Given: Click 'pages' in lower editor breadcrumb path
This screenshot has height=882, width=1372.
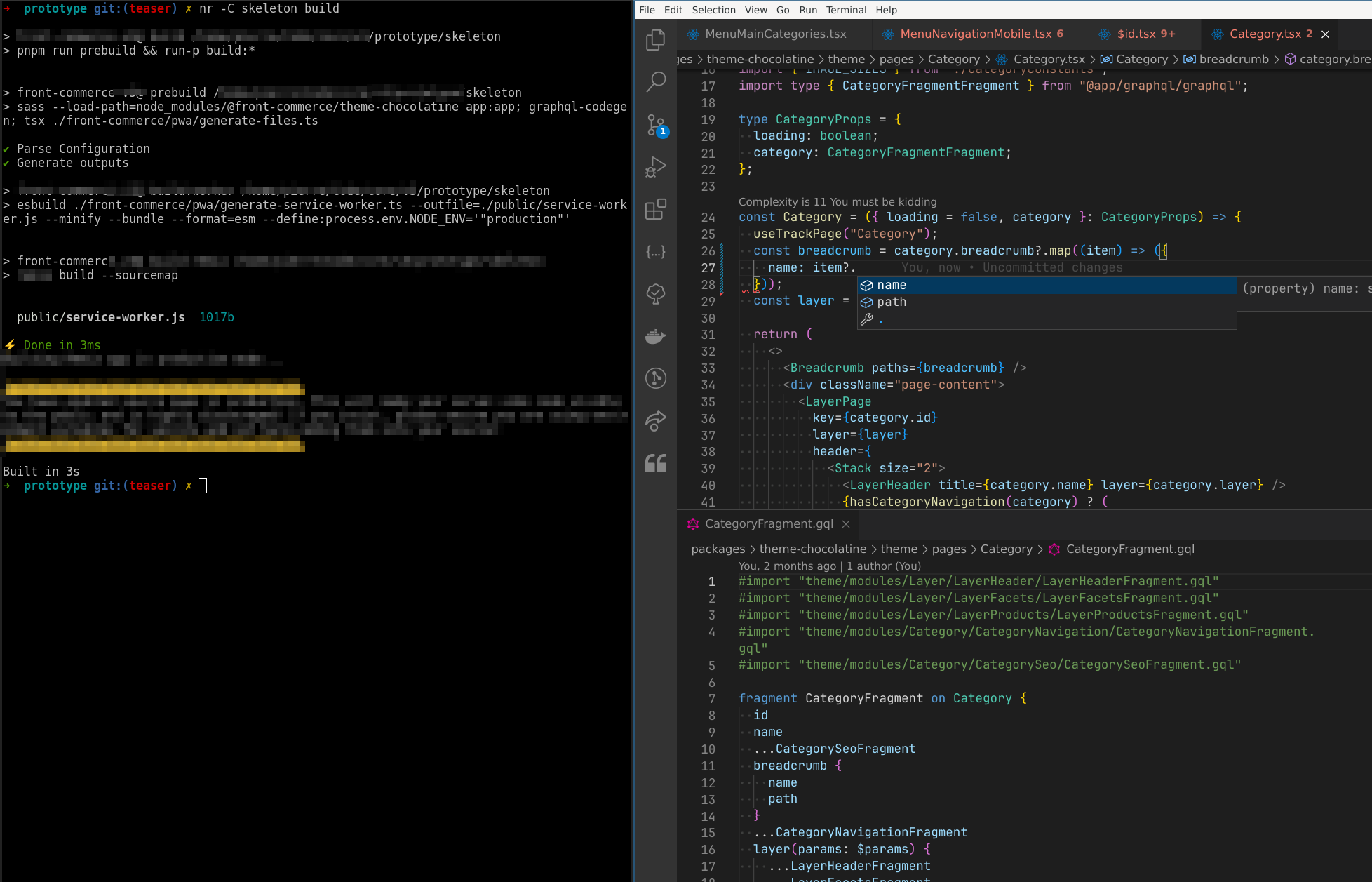Looking at the screenshot, I should coord(949,549).
